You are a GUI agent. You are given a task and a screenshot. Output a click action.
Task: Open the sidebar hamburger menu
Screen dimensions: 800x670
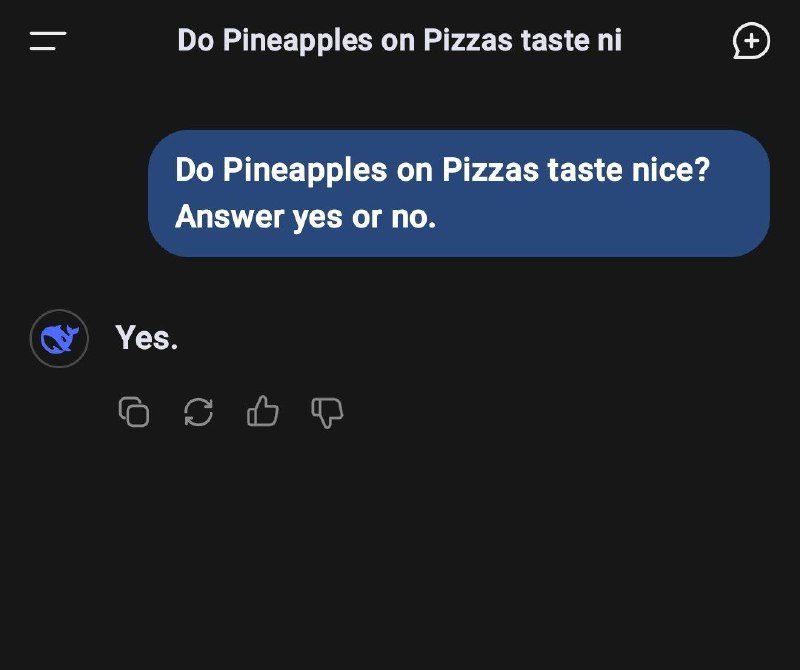[47, 41]
